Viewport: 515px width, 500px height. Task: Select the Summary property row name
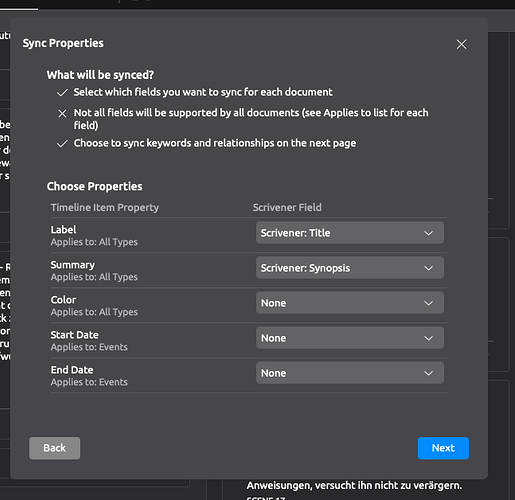pyautogui.click(x=73, y=265)
